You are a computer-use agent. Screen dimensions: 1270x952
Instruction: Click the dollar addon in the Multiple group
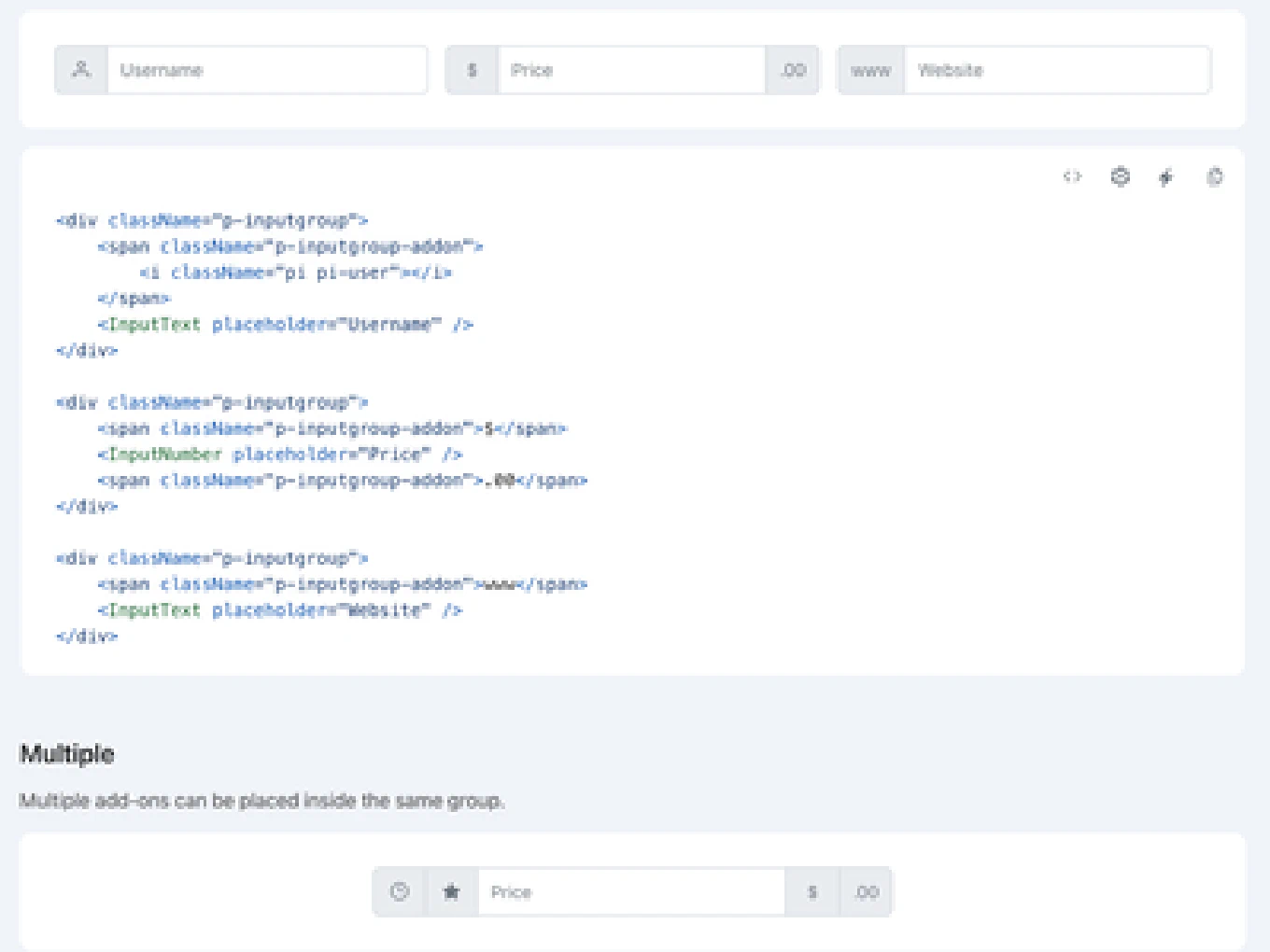click(x=812, y=891)
